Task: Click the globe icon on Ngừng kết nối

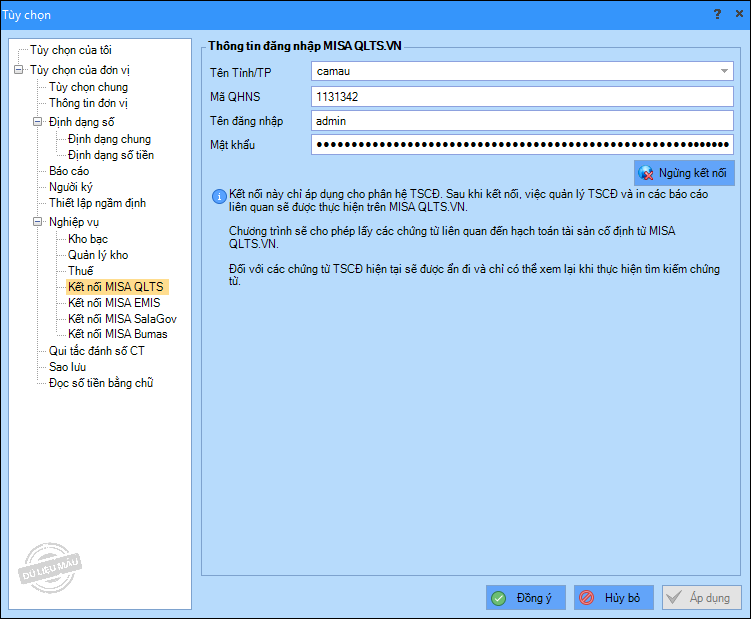Action: [646, 173]
